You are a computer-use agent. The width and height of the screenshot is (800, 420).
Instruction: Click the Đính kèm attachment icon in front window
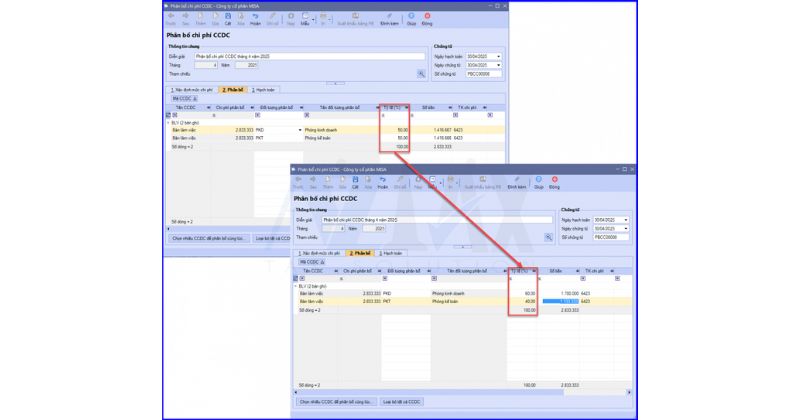(516, 182)
